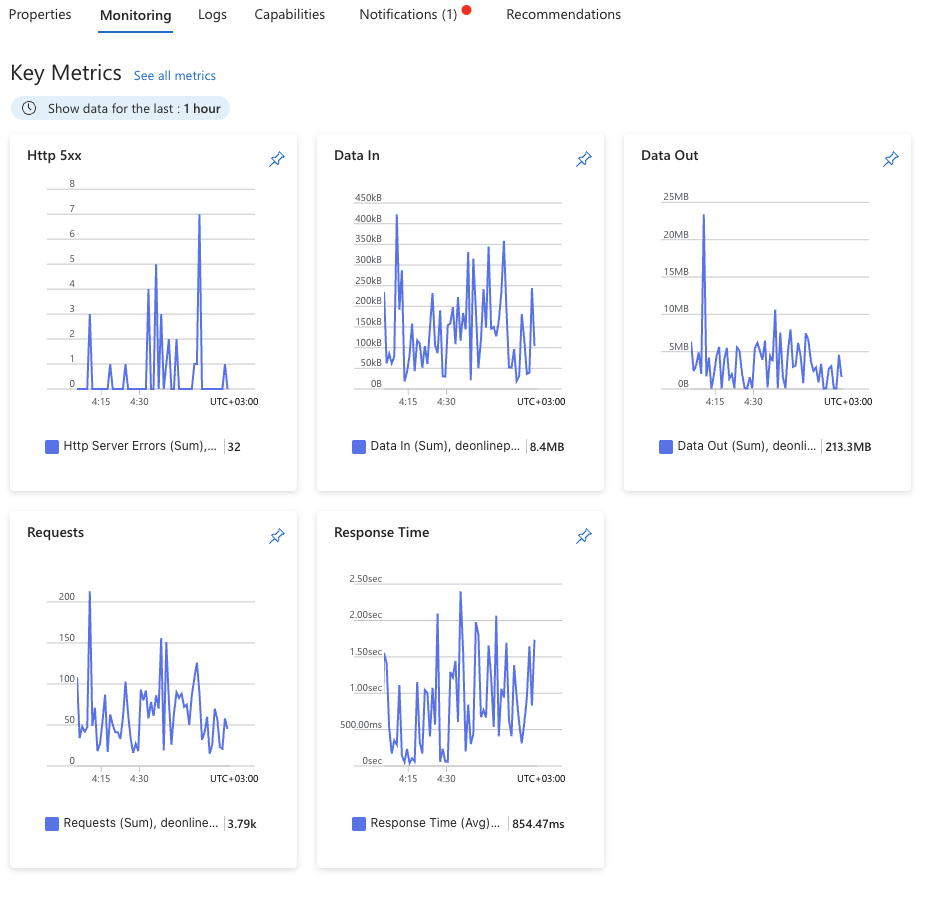This screenshot has height=897, width=928.
Task: Toggle the Data Out series in its legend
Action: [x=666, y=446]
